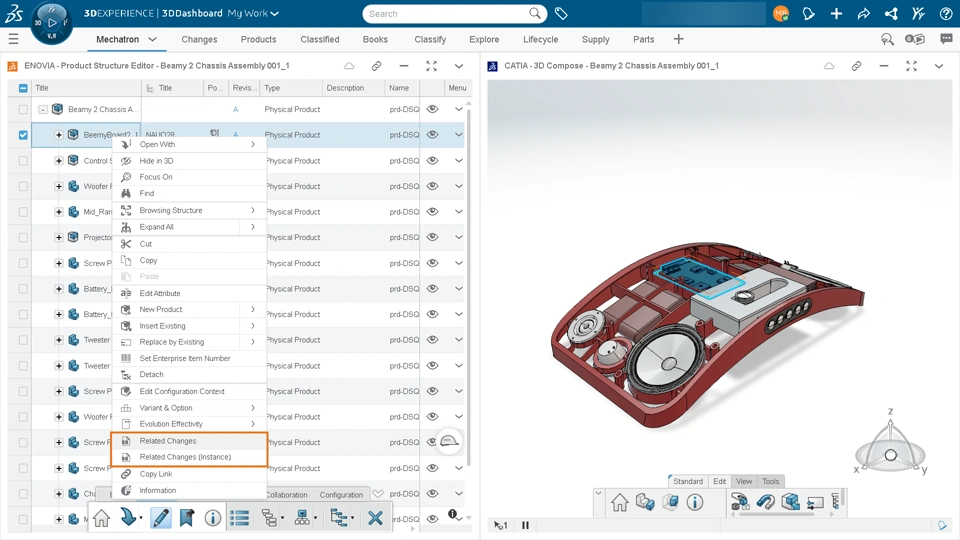The width and height of the screenshot is (960, 540).
Task: Open the row menu chevron for the BeemyBoard row
Action: [x=459, y=135]
